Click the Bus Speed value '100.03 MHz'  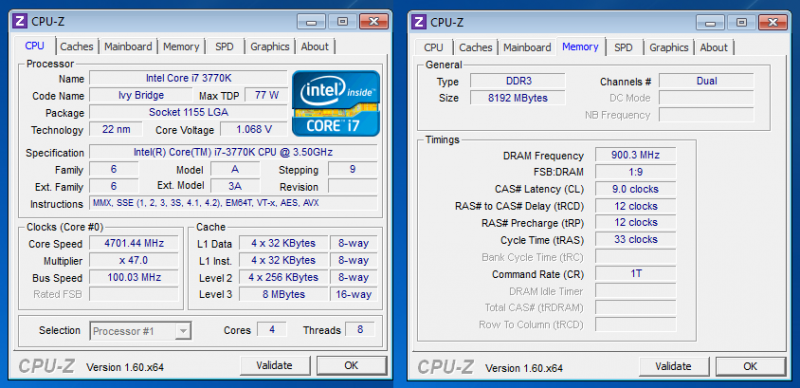click(x=134, y=277)
